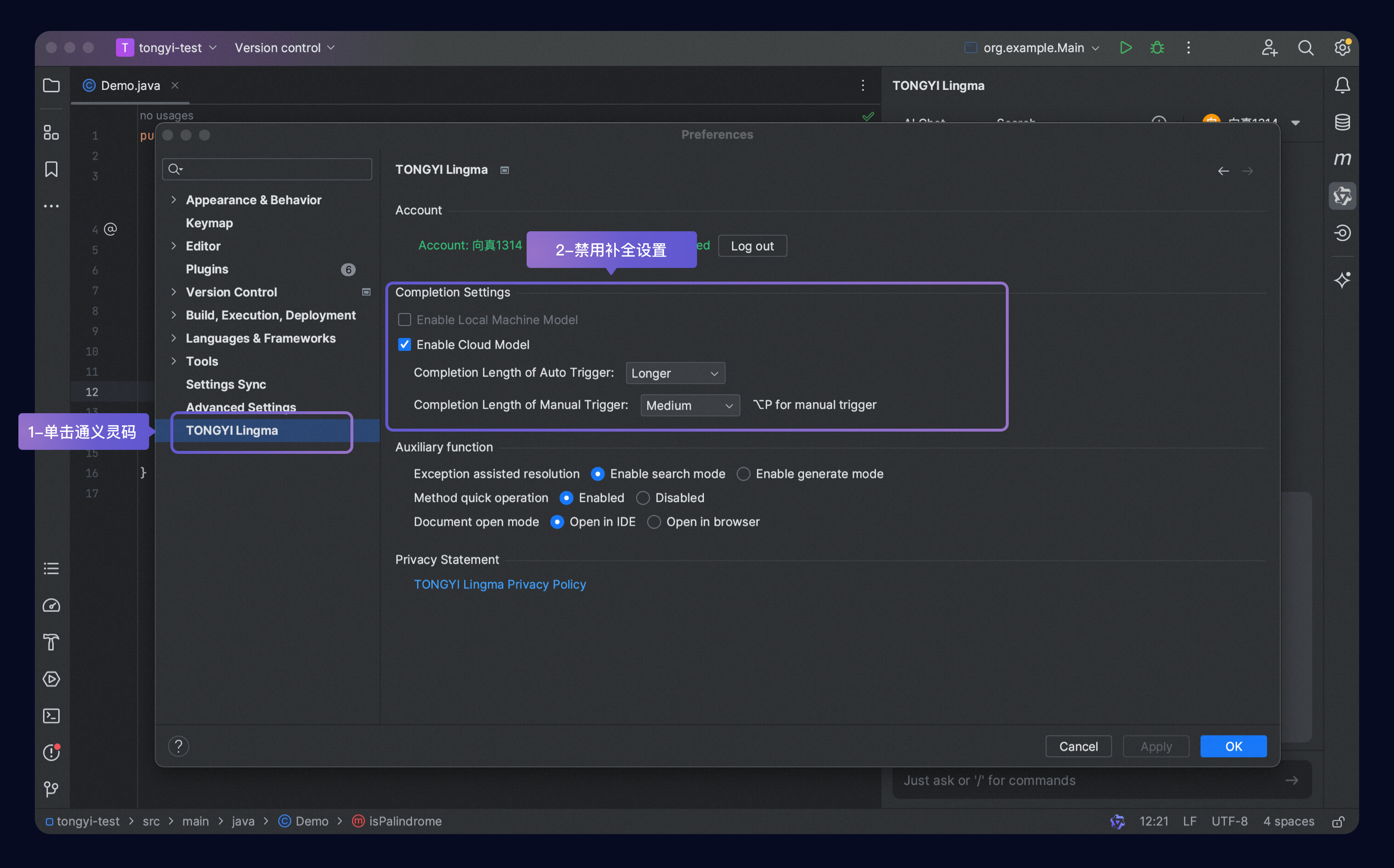The image size is (1394, 868).
Task: Set Method quick operation to Enabled
Action: click(566, 498)
